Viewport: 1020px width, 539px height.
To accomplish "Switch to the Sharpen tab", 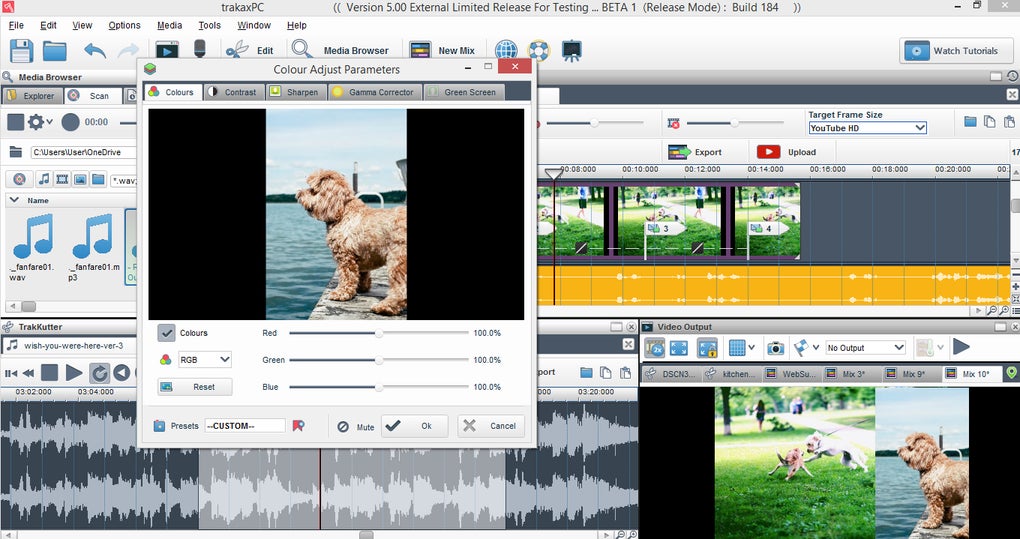I will pyautogui.click(x=296, y=92).
